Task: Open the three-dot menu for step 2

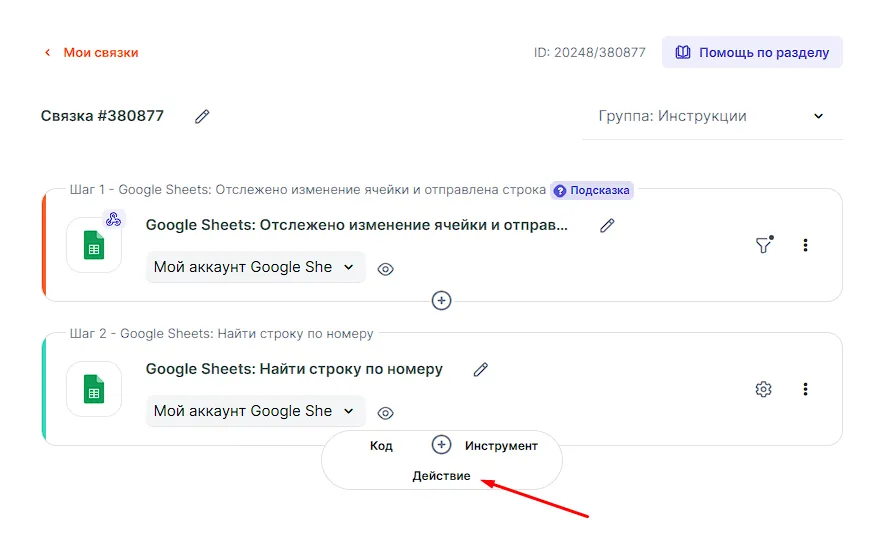Action: (806, 389)
